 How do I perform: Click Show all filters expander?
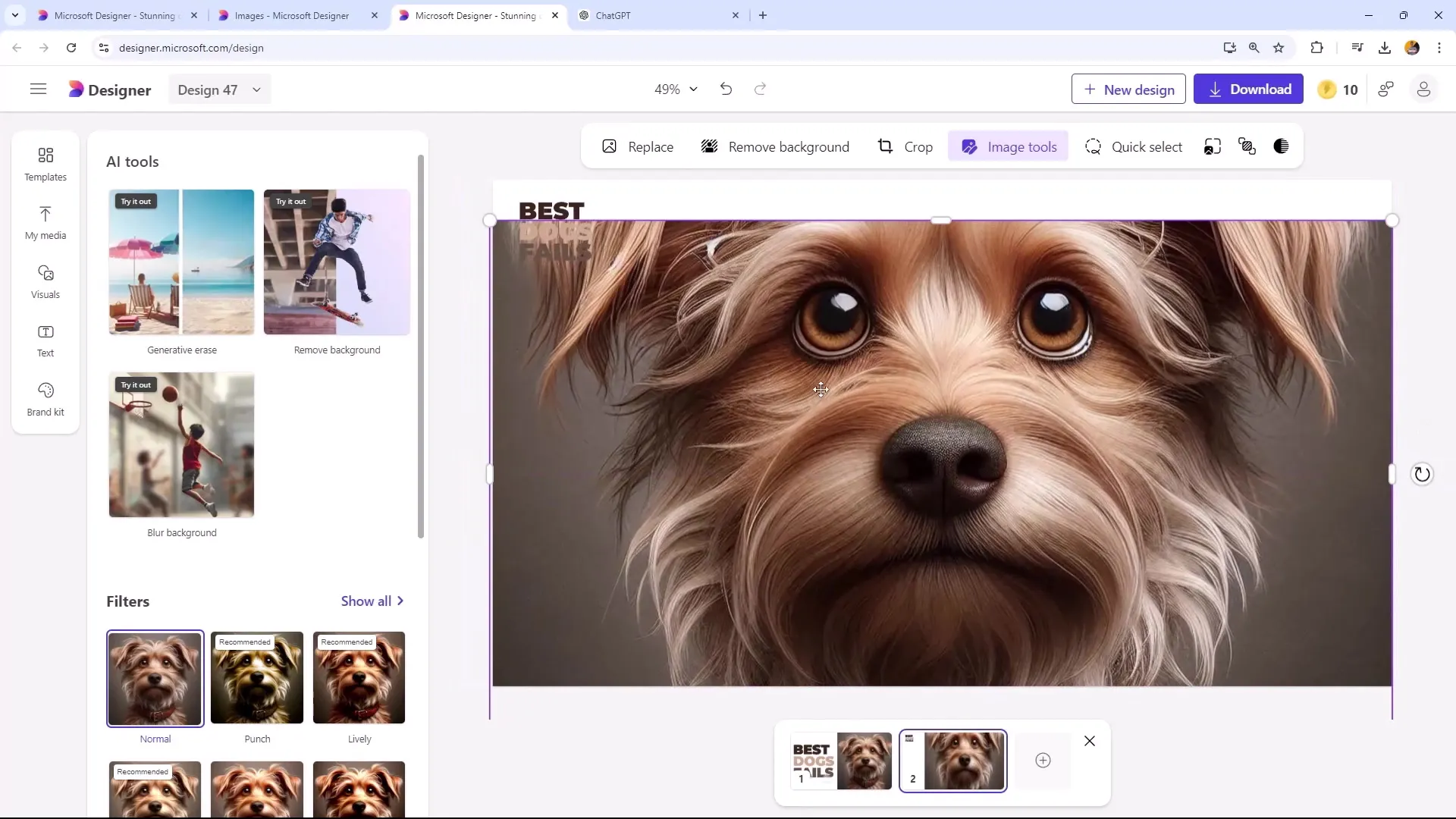pos(374,601)
